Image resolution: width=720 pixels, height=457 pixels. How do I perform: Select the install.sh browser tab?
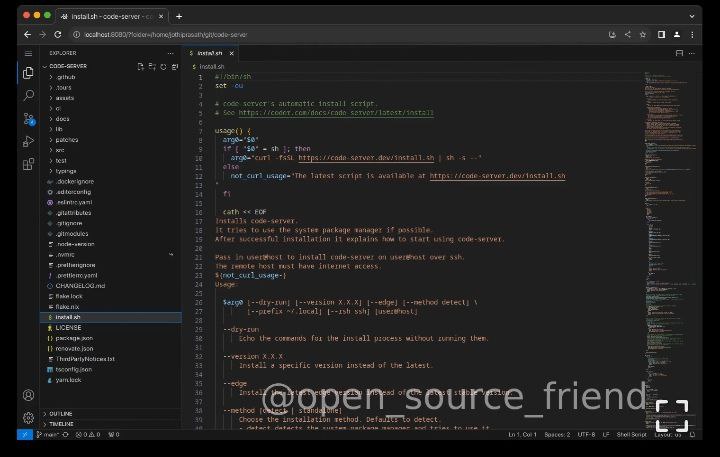pos(112,17)
